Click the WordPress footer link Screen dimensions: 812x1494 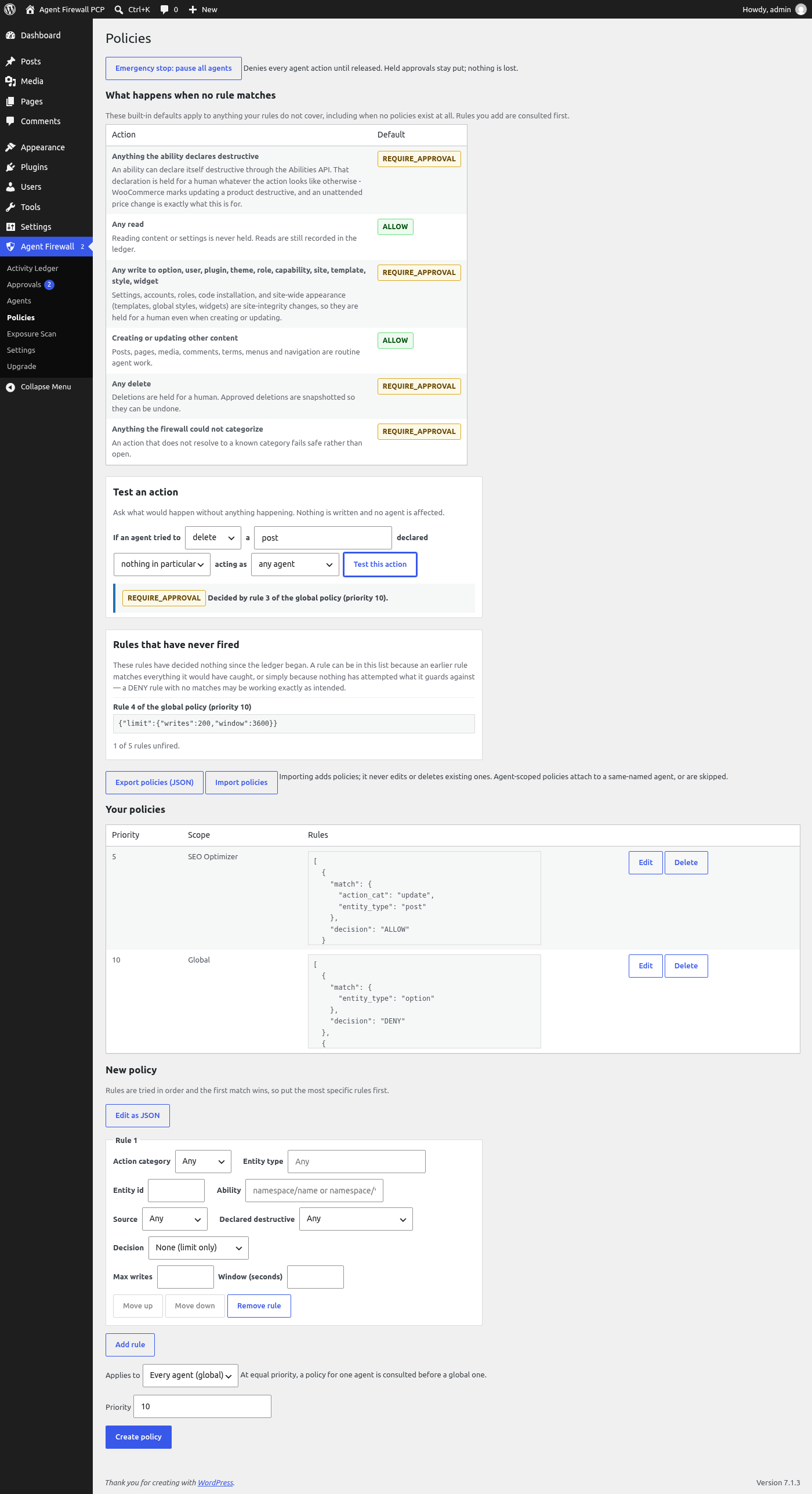point(215,1483)
